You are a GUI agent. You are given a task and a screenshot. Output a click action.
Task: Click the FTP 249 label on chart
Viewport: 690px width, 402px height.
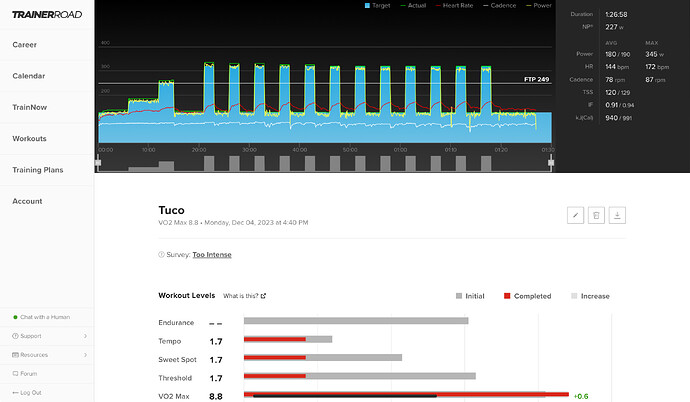pyautogui.click(x=536, y=80)
